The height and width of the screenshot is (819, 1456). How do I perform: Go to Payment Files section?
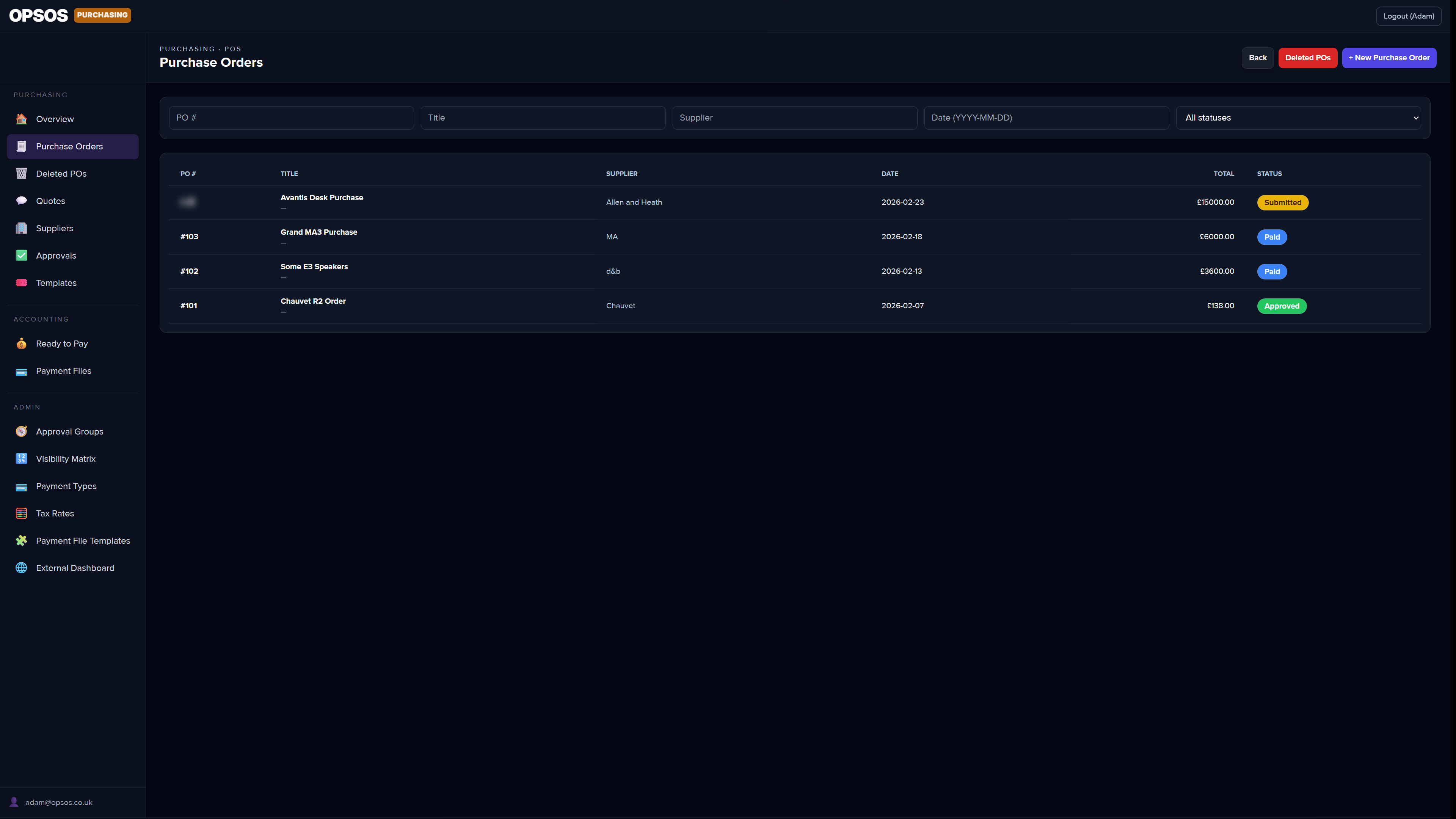pos(63,371)
